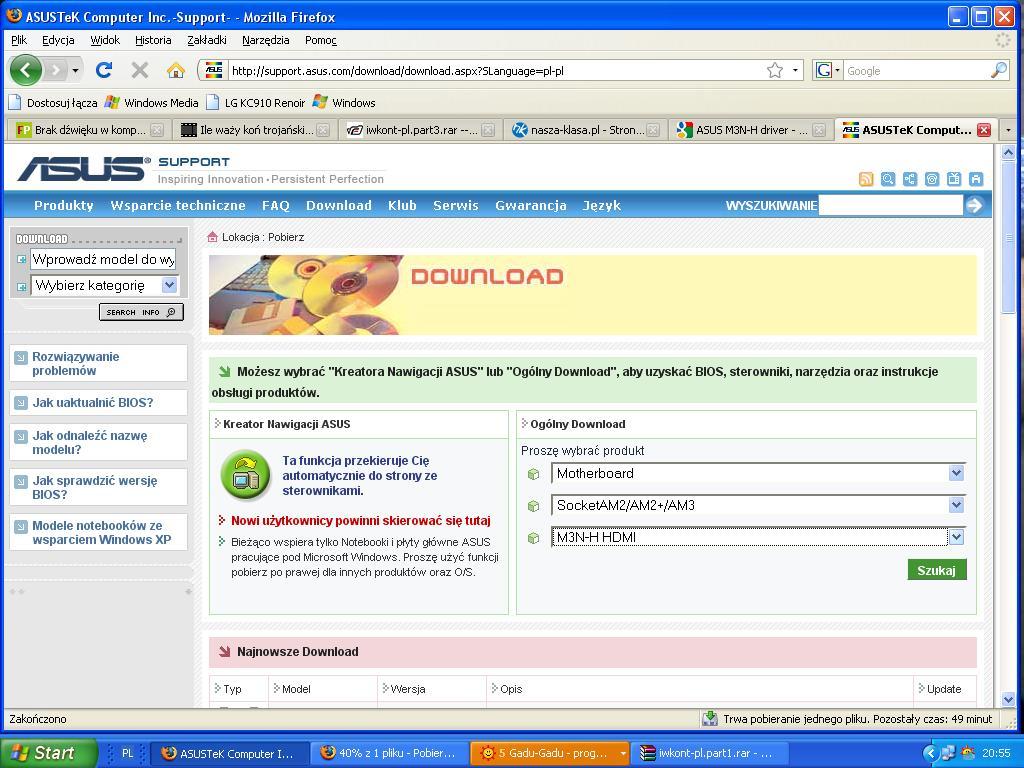Submit site search with the white arrow button
The height and width of the screenshot is (768, 1024).
click(974, 206)
